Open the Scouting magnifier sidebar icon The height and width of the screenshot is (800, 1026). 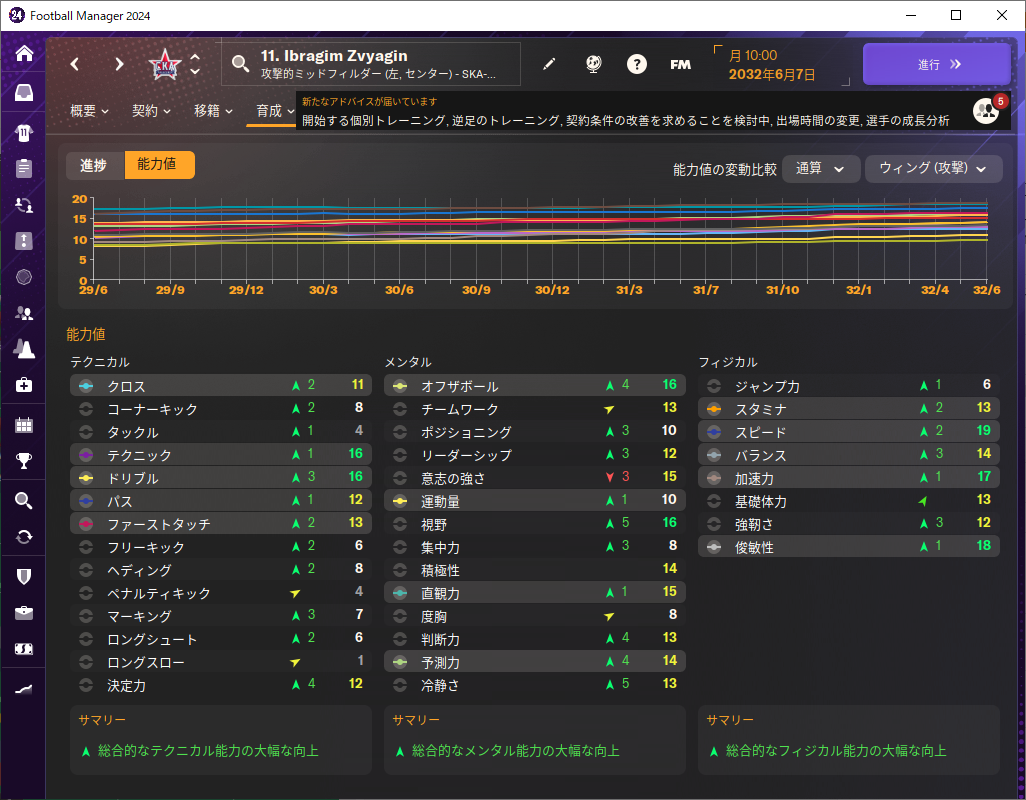tap(24, 501)
